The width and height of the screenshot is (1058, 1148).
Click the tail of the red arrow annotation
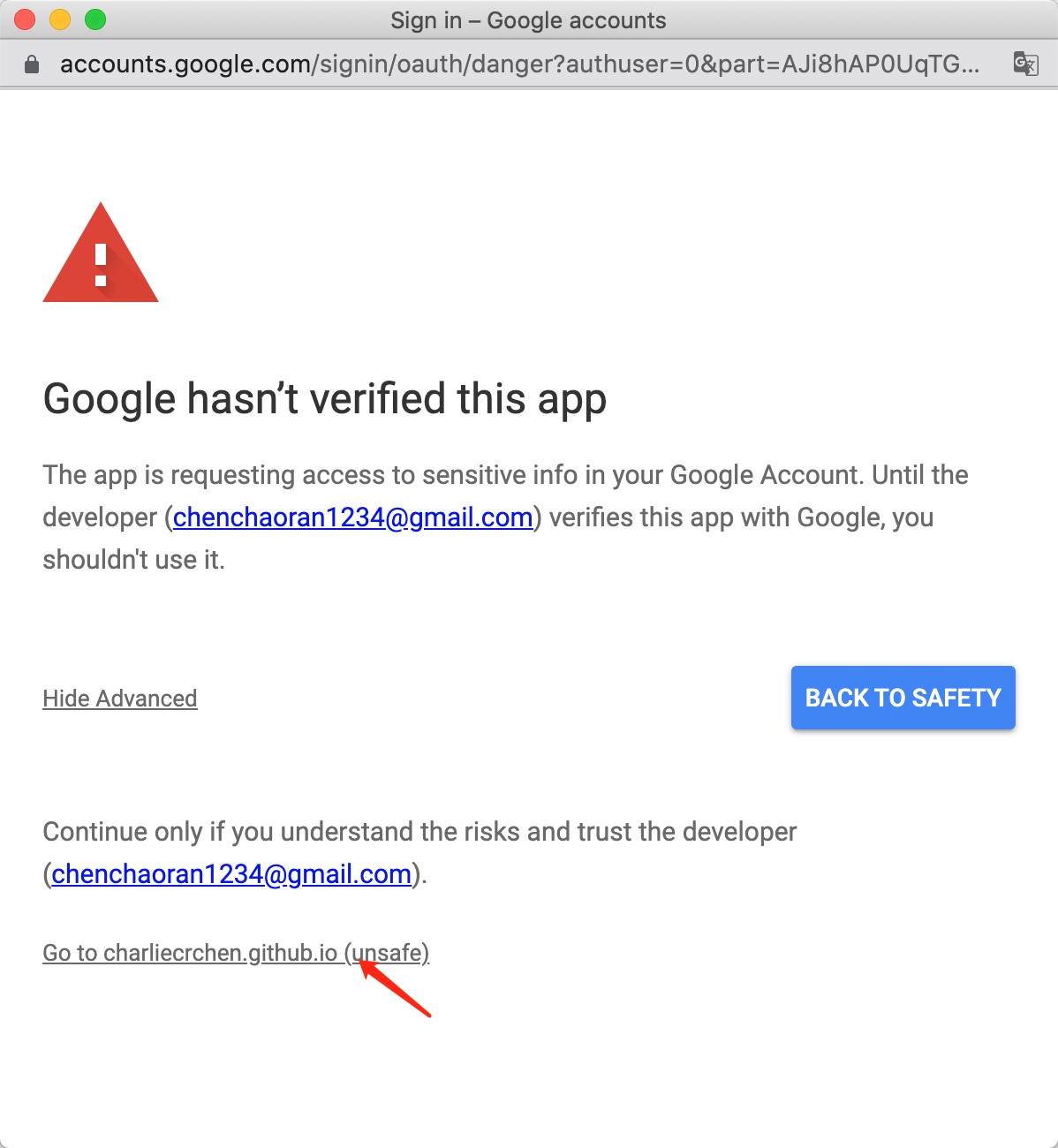pos(427,1013)
